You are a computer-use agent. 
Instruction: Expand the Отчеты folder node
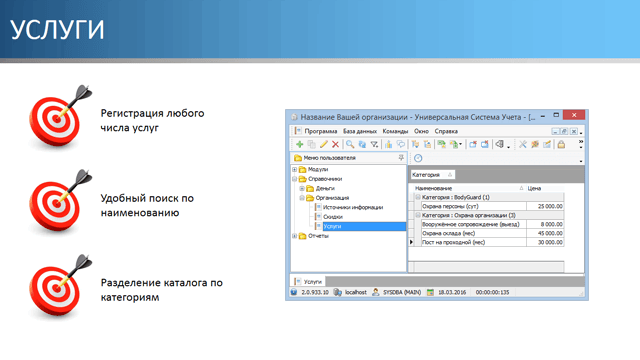[x=294, y=236]
